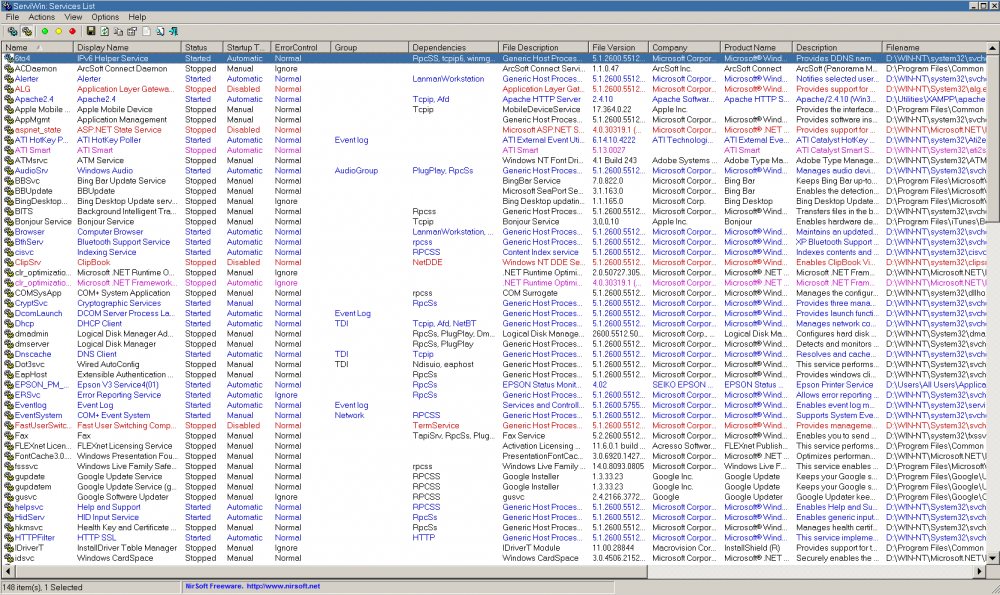Open the Actions menu
Screen dimensions: 1000x595
click(x=42, y=17)
